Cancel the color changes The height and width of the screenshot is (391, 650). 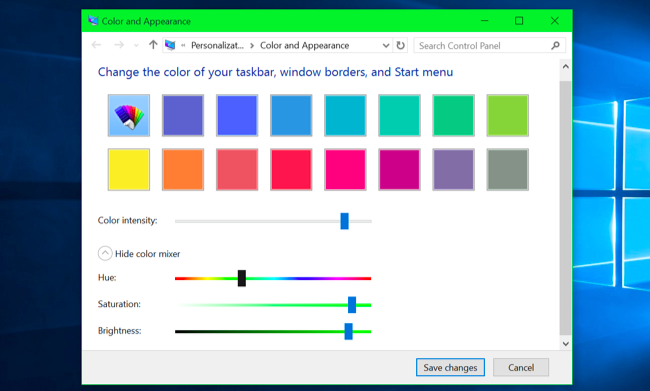coord(521,367)
